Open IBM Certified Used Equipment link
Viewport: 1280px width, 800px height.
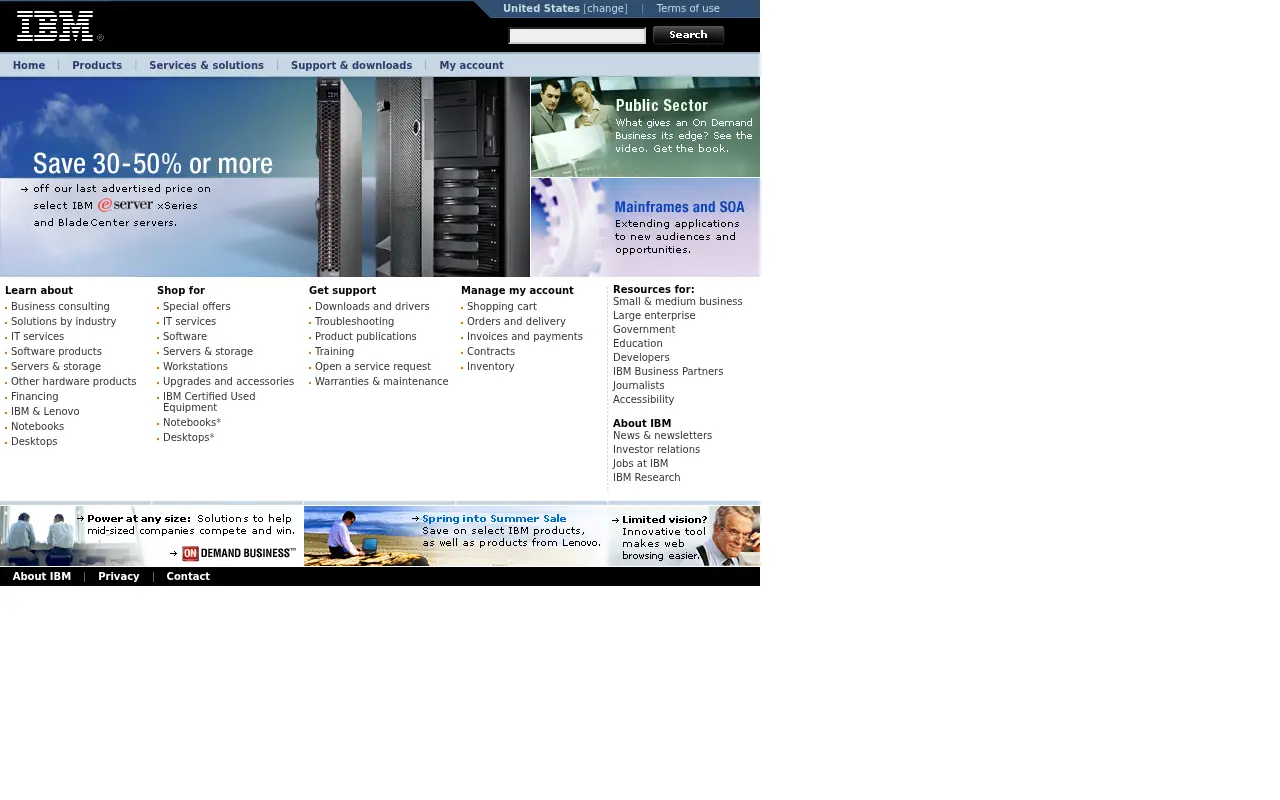coord(209,402)
